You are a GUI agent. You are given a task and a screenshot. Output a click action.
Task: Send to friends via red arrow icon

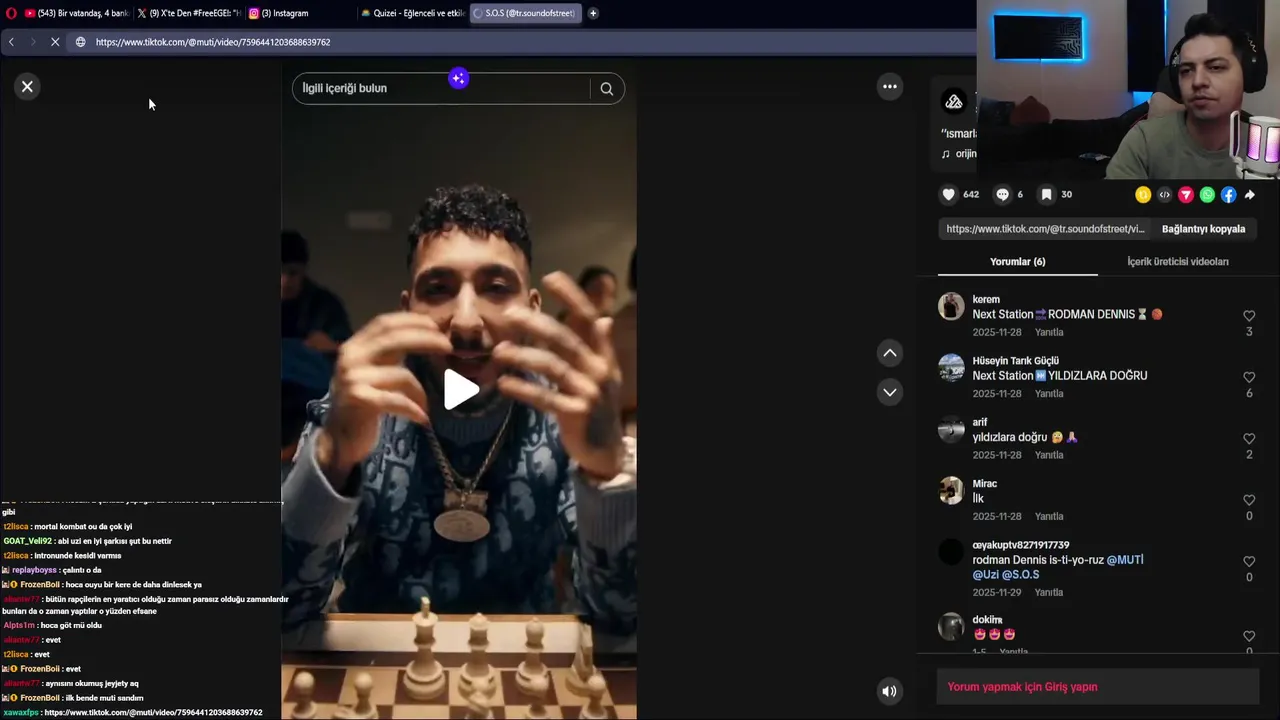(1186, 195)
